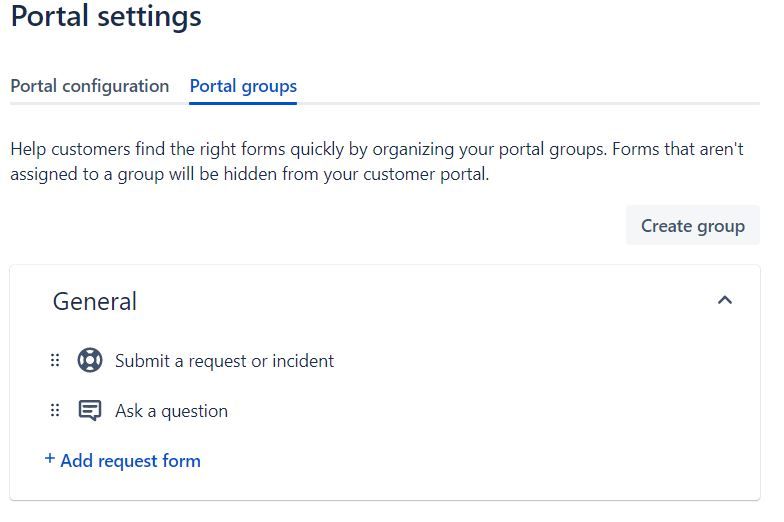Open the Portal configuration tab
The image size is (784, 522).
point(90,86)
